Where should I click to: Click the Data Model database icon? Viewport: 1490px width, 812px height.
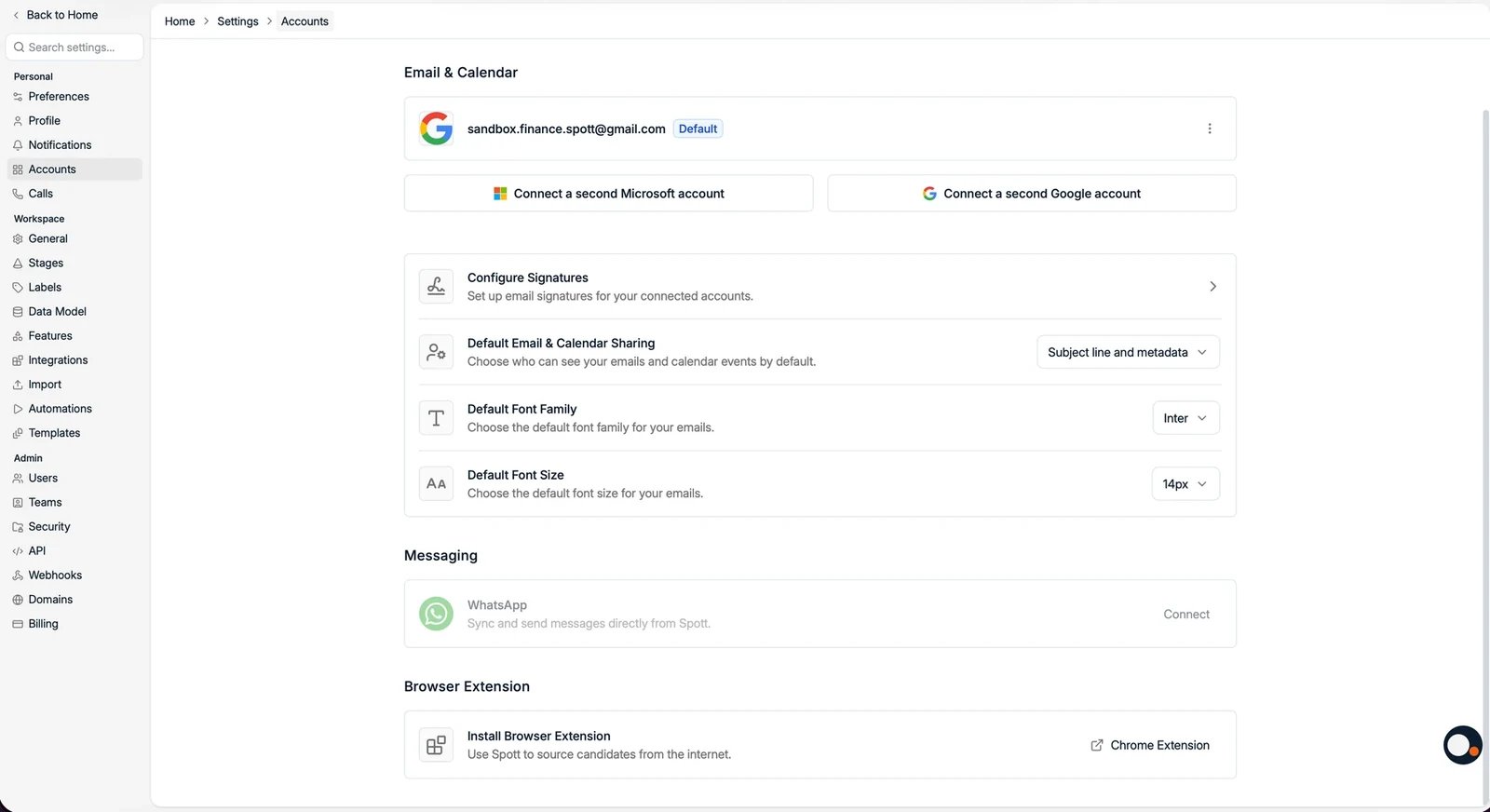(x=18, y=312)
